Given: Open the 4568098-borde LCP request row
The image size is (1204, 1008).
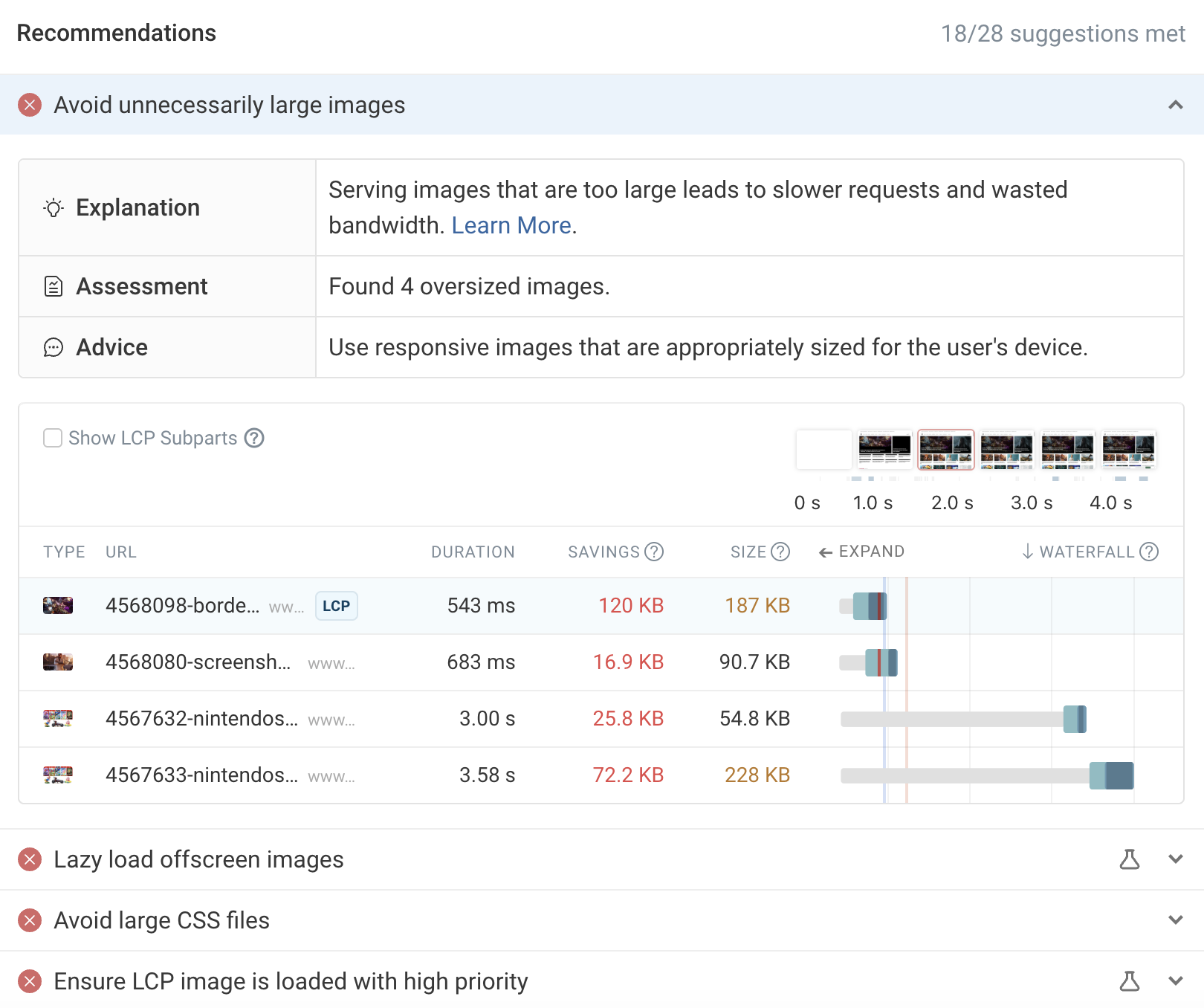Looking at the screenshot, I should (x=182, y=606).
